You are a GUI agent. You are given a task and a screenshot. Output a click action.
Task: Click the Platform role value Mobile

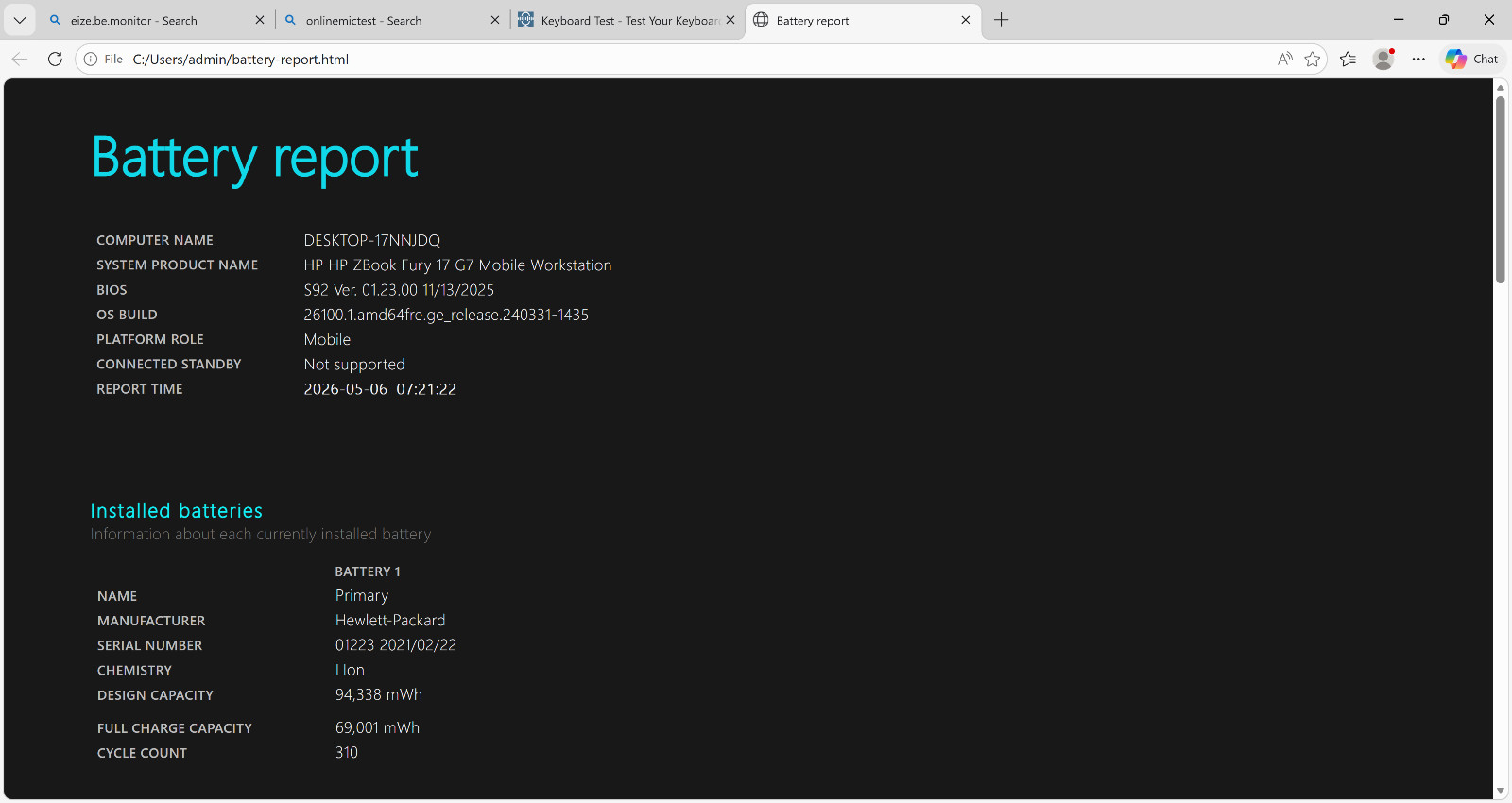pyautogui.click(x=327, y=339)
